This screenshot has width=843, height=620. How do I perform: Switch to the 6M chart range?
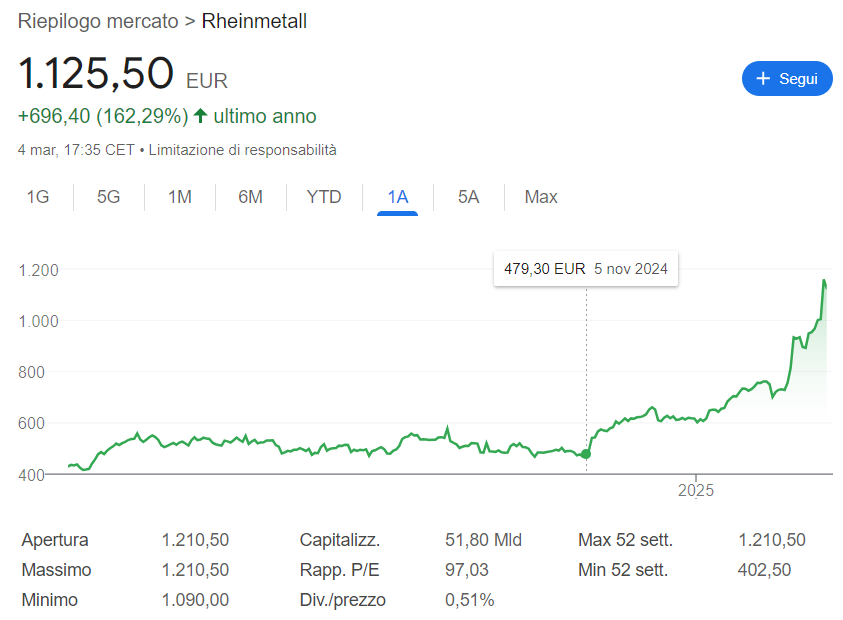(250, 197)
